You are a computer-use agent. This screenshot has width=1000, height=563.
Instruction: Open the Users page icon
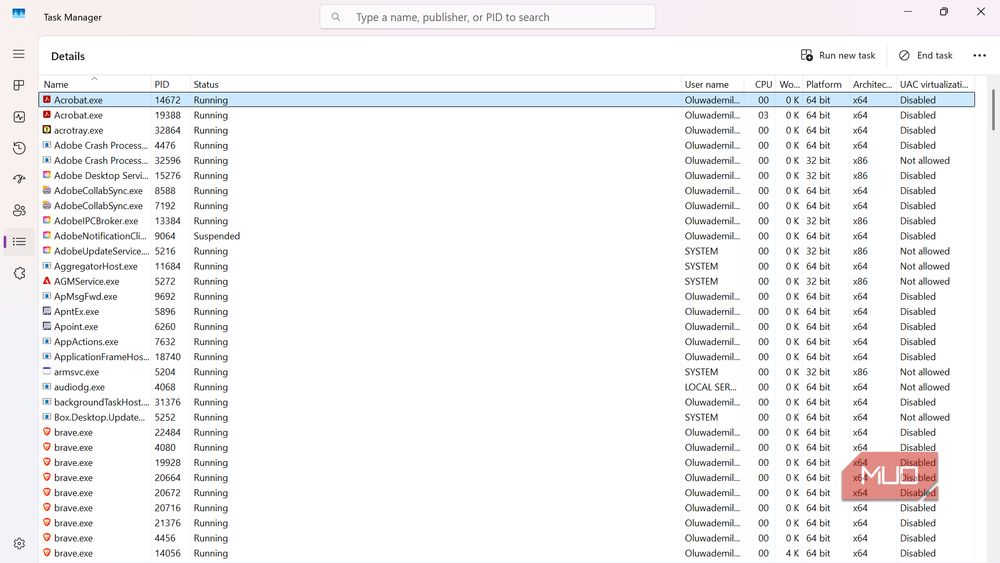pos(19,210)
